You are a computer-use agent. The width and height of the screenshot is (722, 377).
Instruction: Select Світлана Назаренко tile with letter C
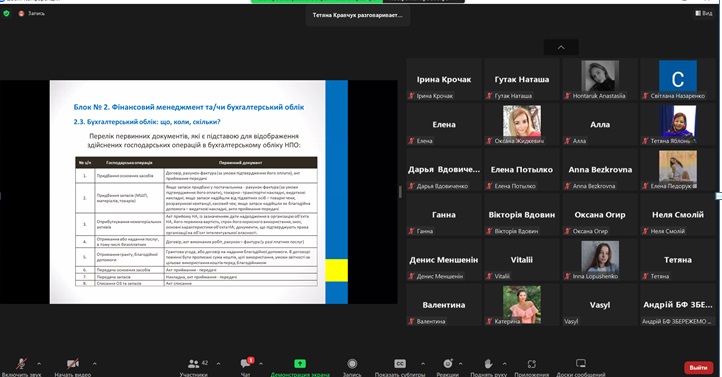point(678,79)
